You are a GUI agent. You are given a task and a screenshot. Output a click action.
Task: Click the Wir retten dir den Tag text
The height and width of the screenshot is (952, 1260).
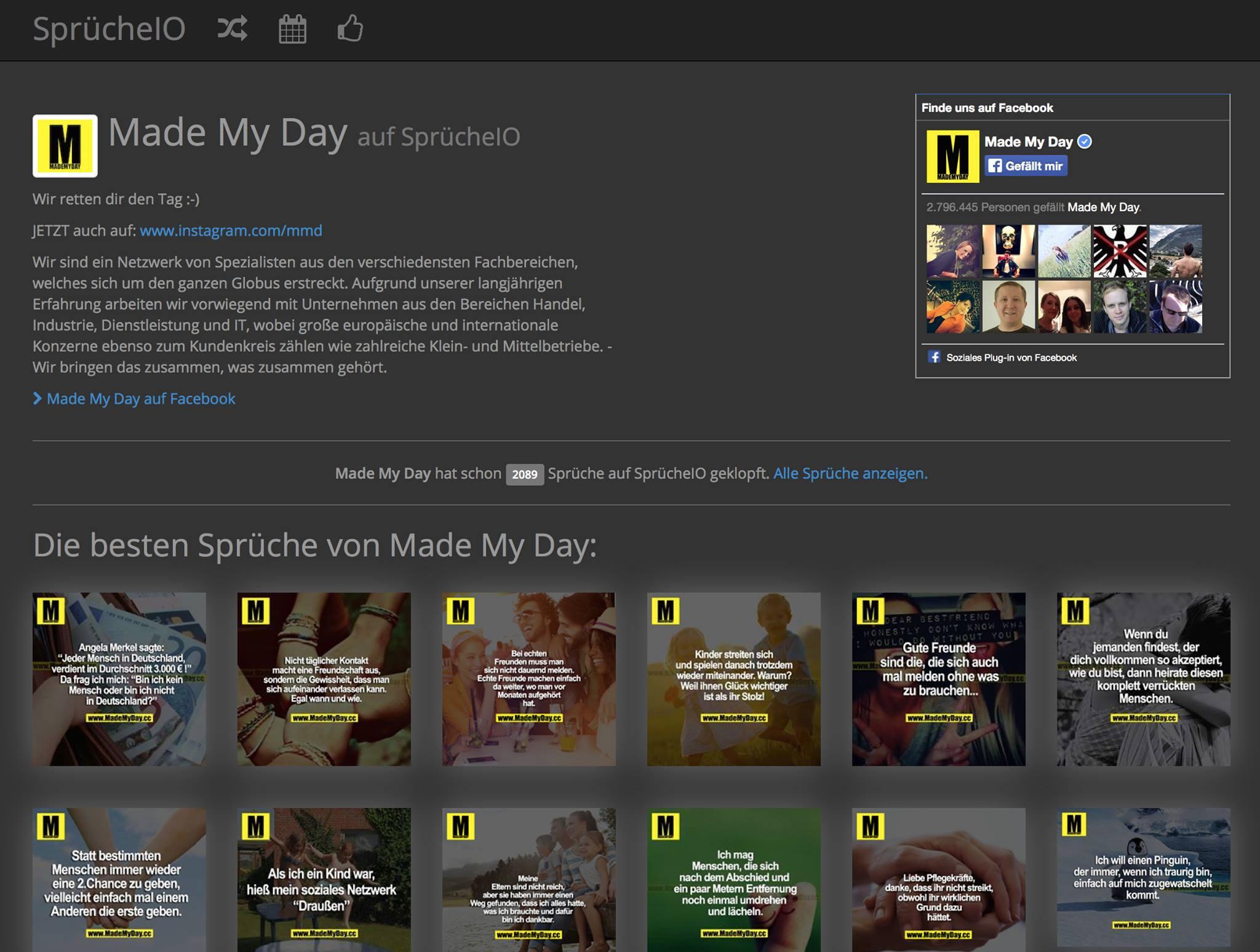click(x=116, y=199)
